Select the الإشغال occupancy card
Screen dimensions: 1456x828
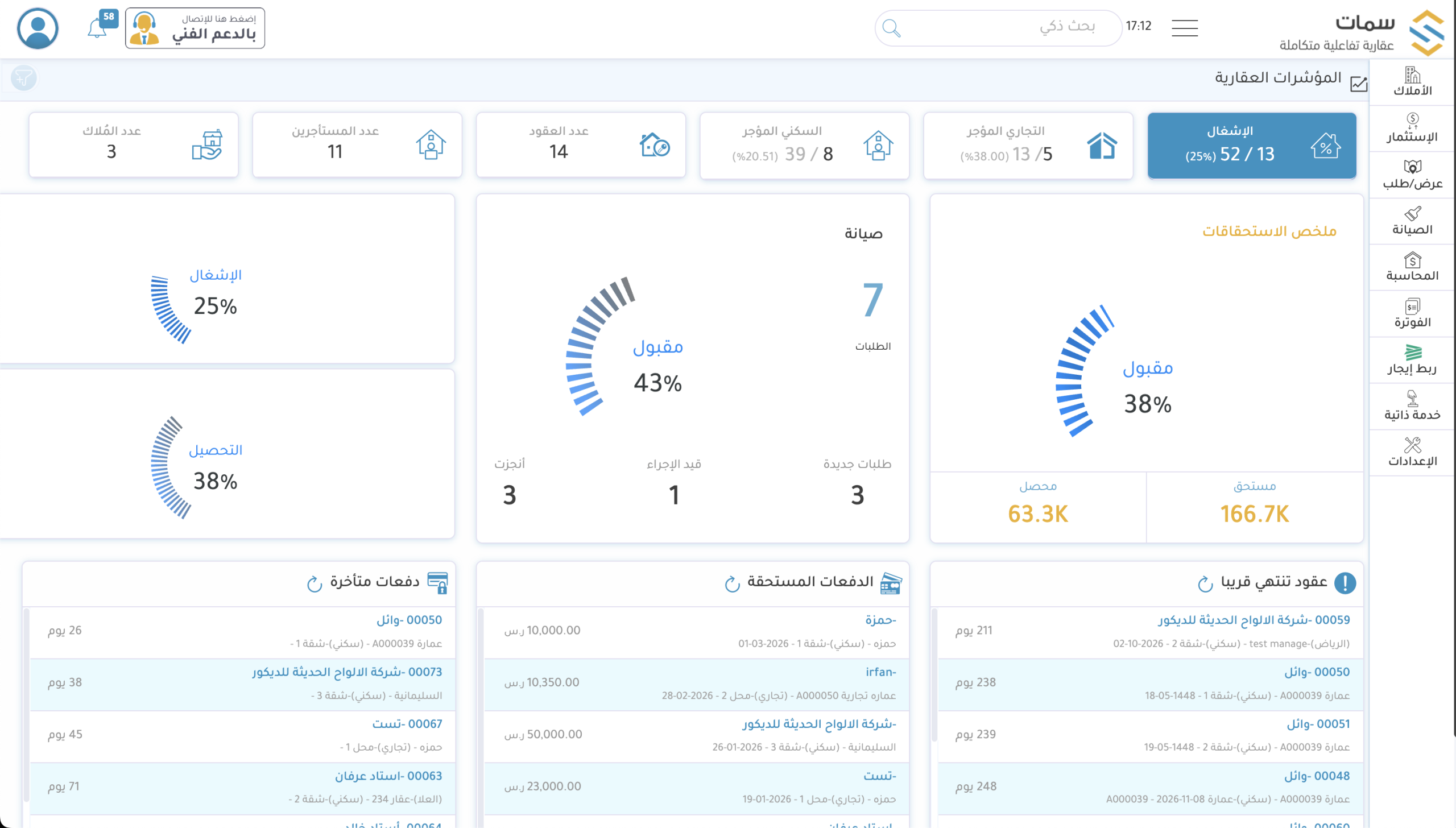click(1251, 146)
